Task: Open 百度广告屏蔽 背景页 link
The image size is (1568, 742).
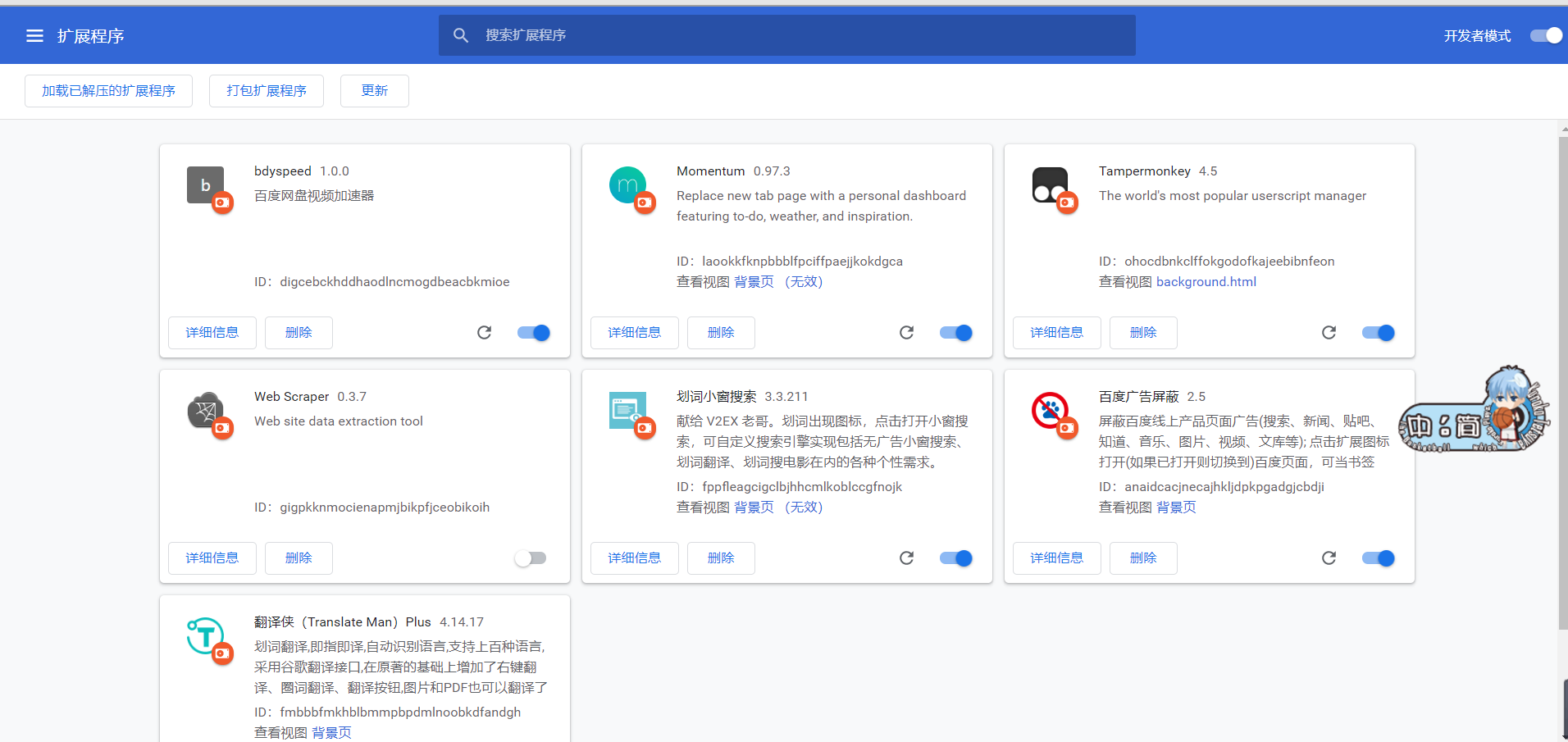Action: click(1176, 507)
